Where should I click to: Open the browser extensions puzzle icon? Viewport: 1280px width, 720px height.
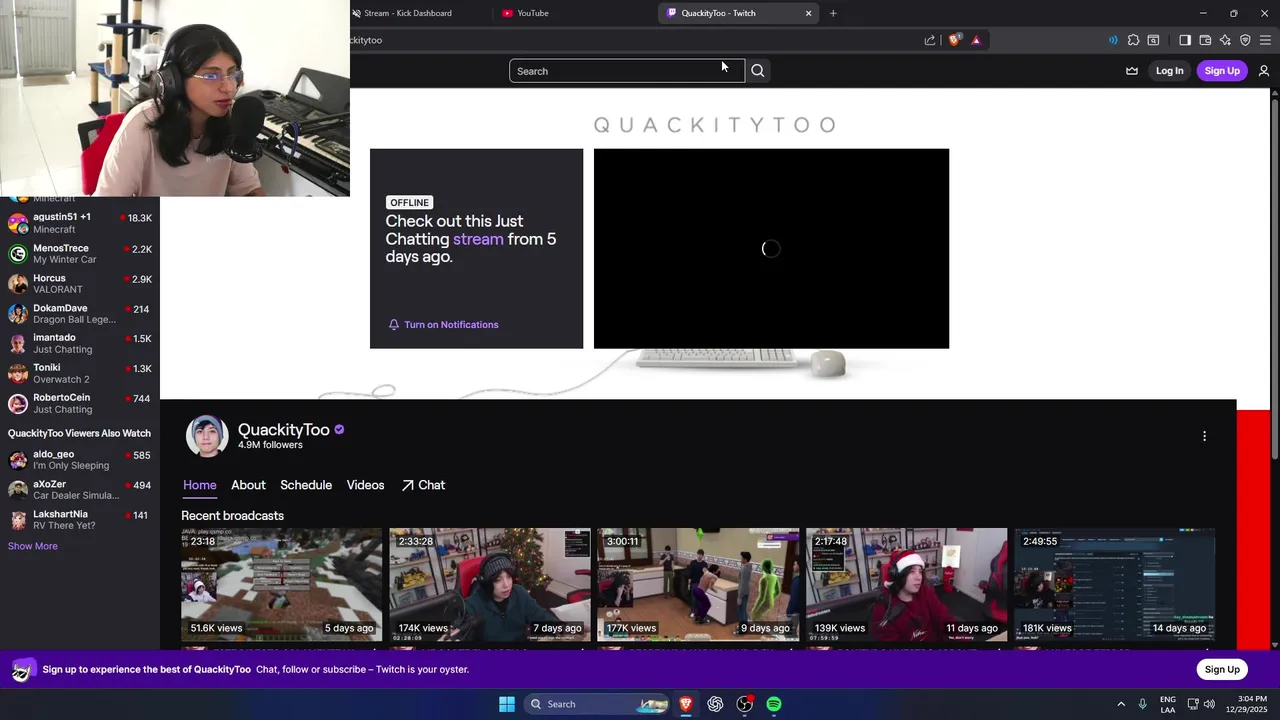click(x=1133, y=40)
